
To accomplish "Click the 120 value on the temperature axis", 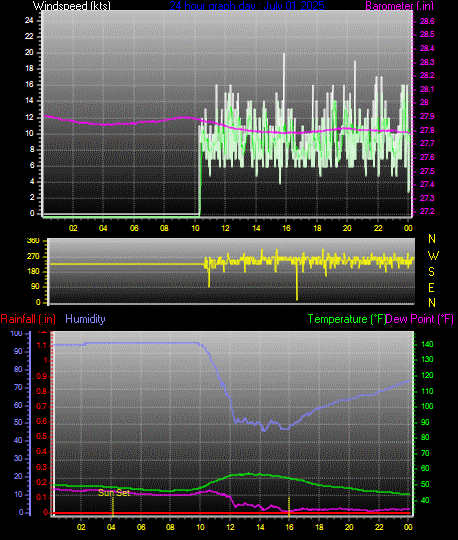I will coord(427,375).
